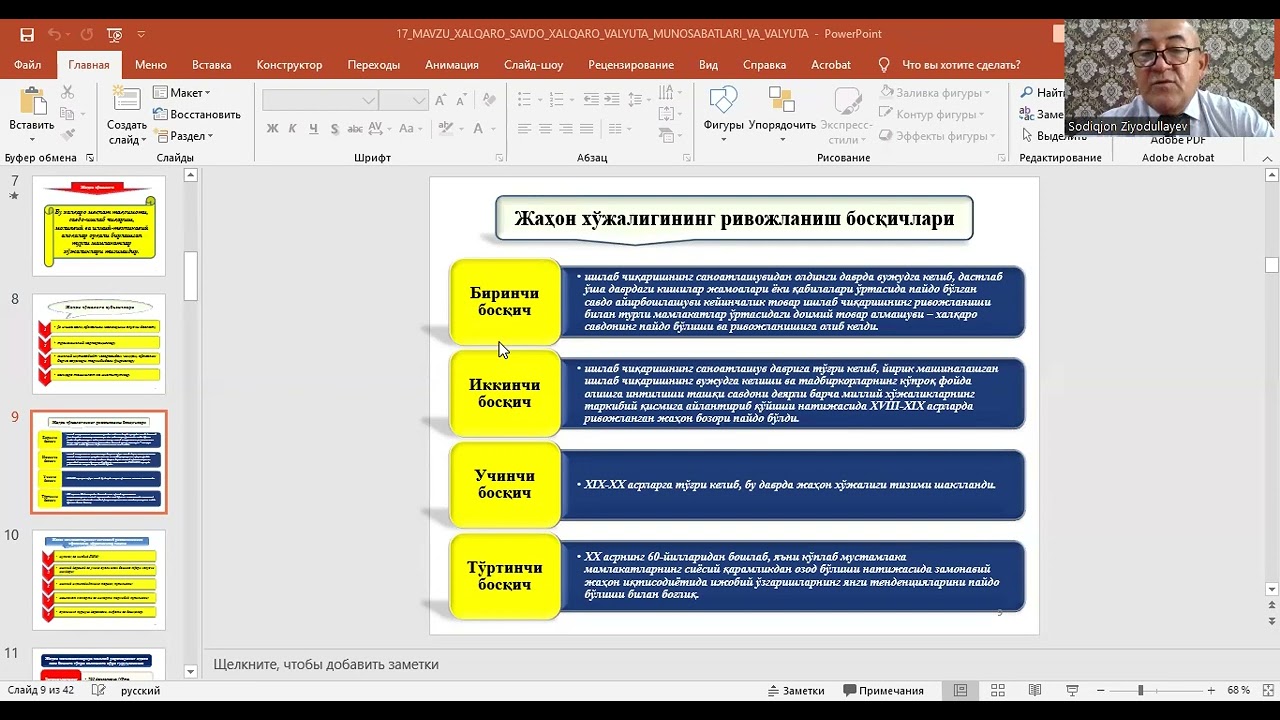This screenshot has height=720, width=1280.
Task: Toggle bold Ж formatting
Action: click(272, 129)
